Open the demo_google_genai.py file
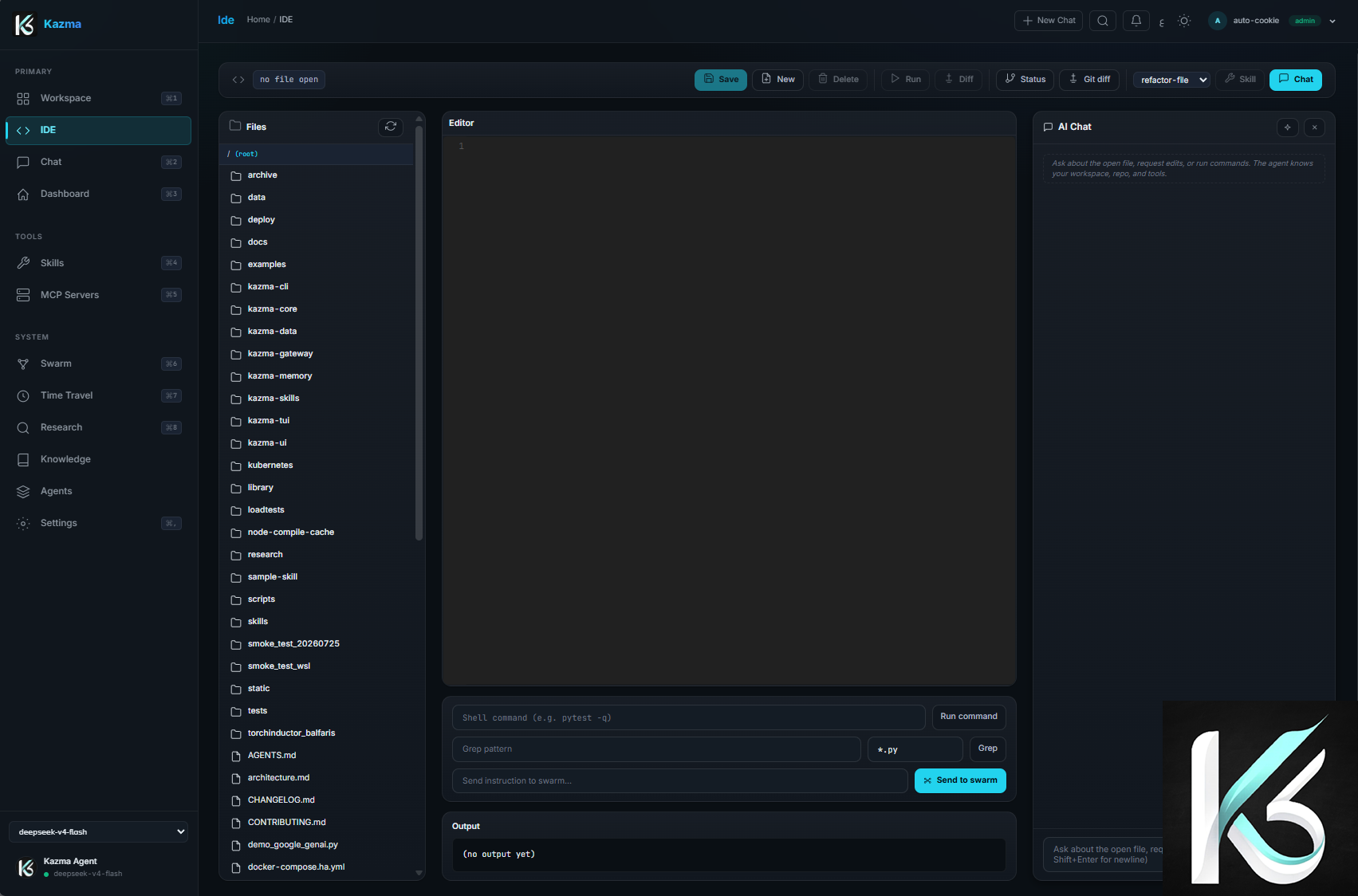The image size is (1358, 896). click(317, 845)
